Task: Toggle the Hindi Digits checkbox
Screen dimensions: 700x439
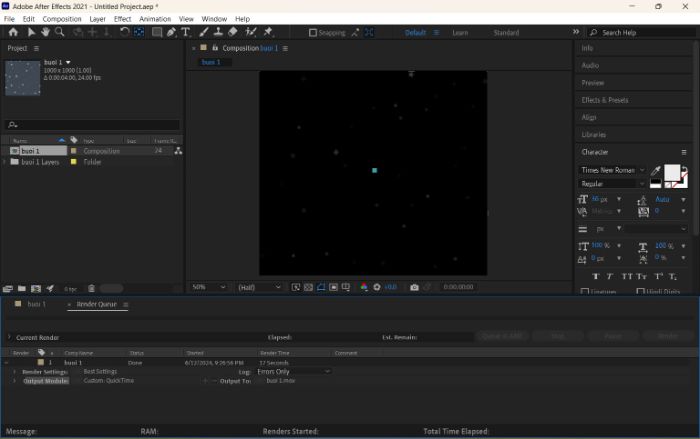Action: click(x=641, y=292)
